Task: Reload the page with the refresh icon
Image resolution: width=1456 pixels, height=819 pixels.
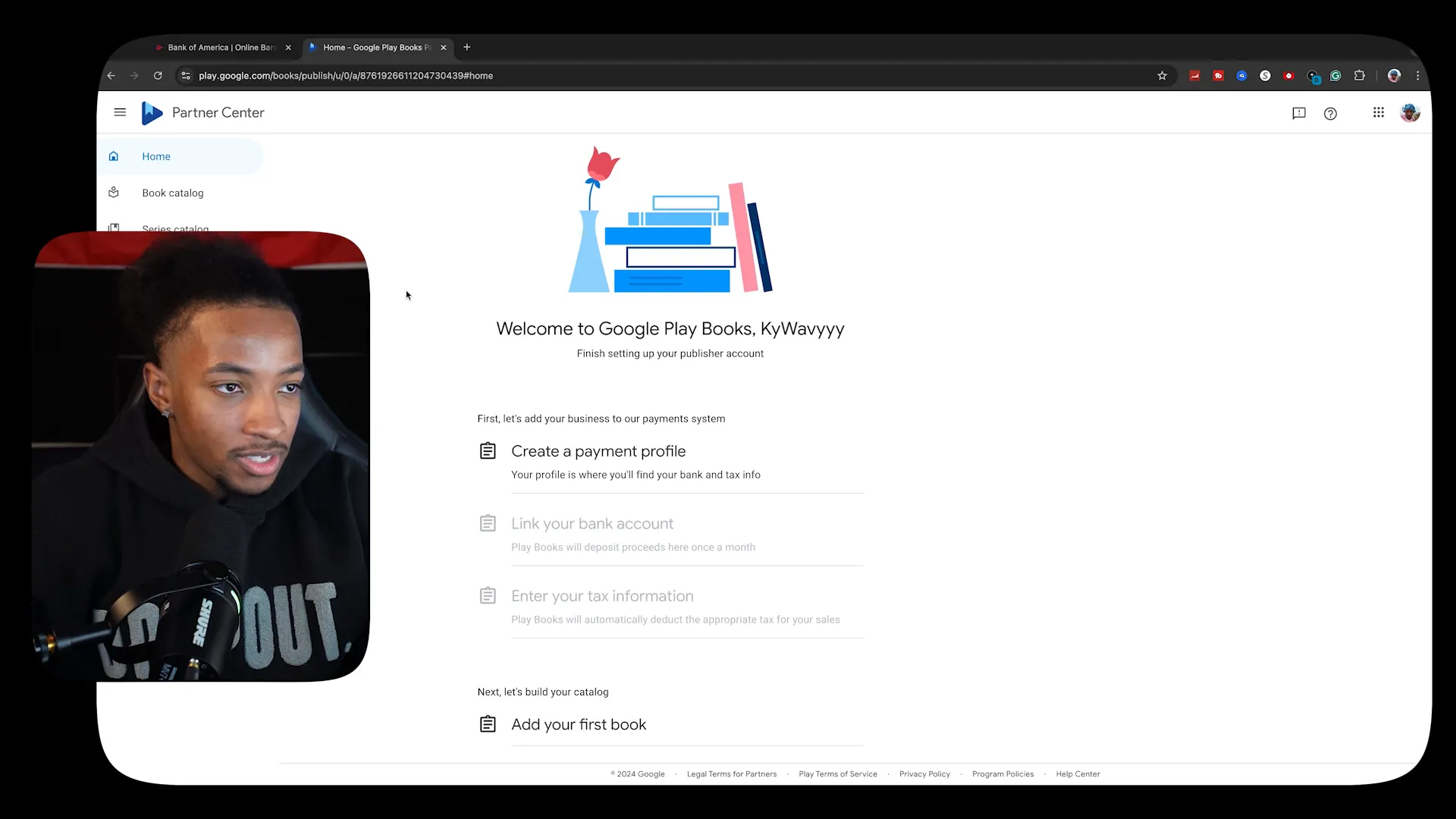Action: 158,76
